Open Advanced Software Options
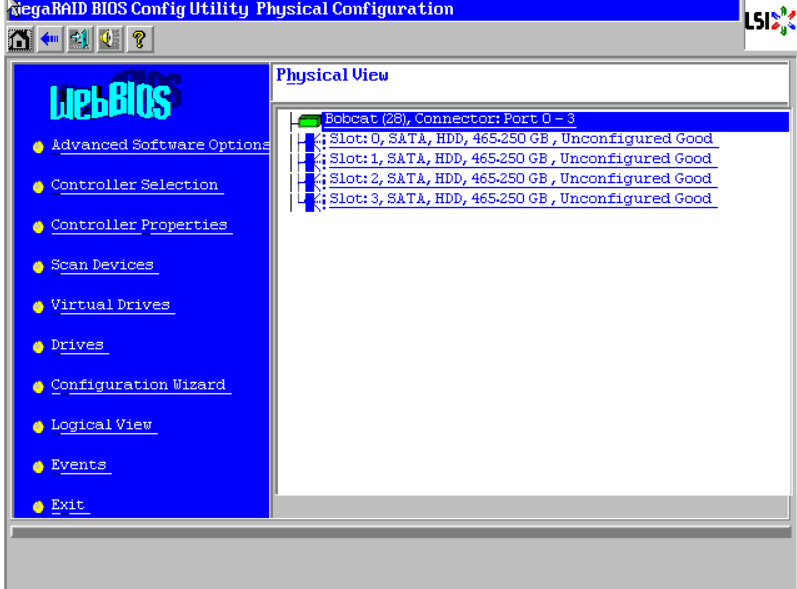The image size is (797, 589). 160,145
